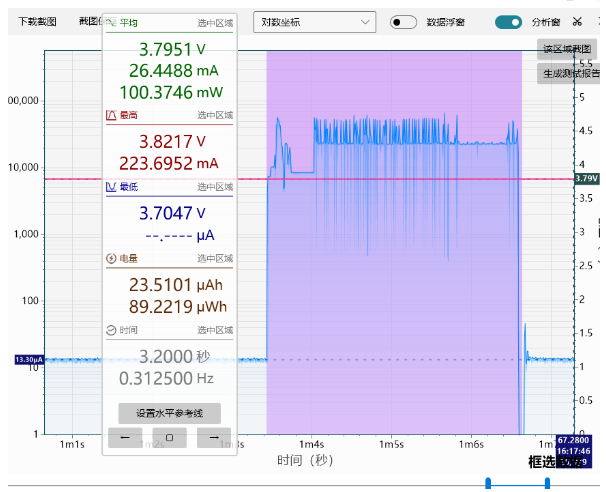The width and height of the screenshot is (606, 492).
Task: Click the 设置水平参考线 button
Action: tap(169, 414)
